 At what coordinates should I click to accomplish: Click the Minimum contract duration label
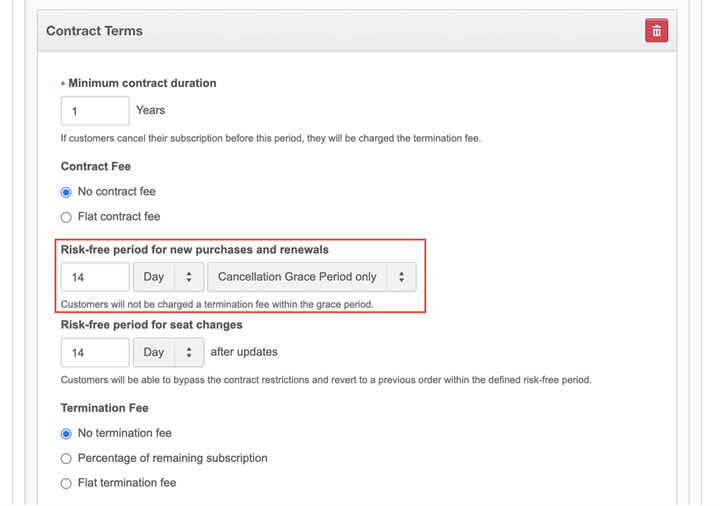142,83
